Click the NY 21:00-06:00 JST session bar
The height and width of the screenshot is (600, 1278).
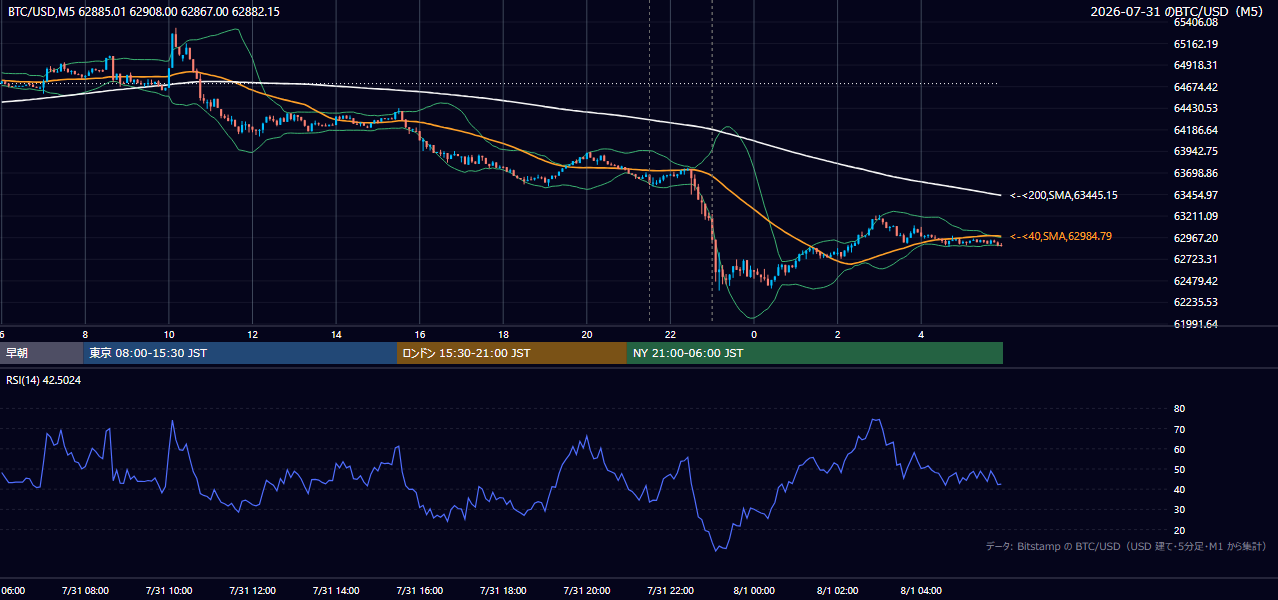pyautogui.click(x=815, y=353)
